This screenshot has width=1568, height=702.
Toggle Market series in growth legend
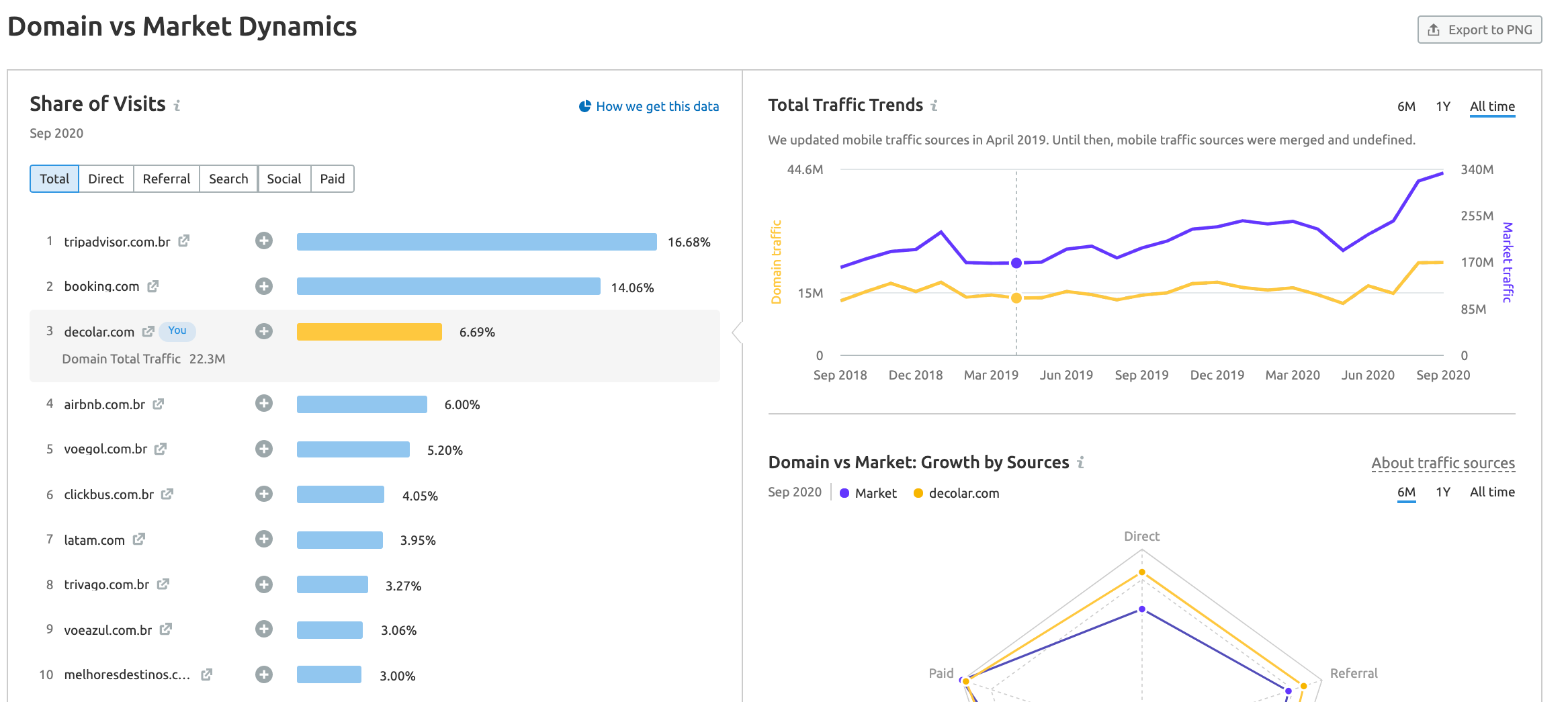868,493
